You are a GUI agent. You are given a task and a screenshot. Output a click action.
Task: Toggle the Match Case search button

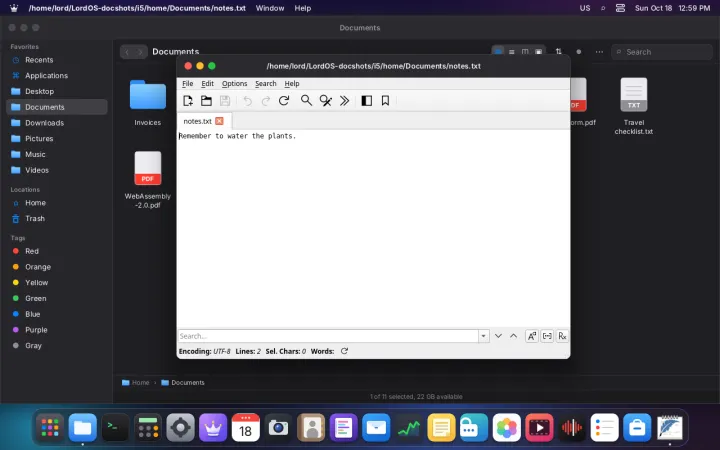[x=532, y=336]
